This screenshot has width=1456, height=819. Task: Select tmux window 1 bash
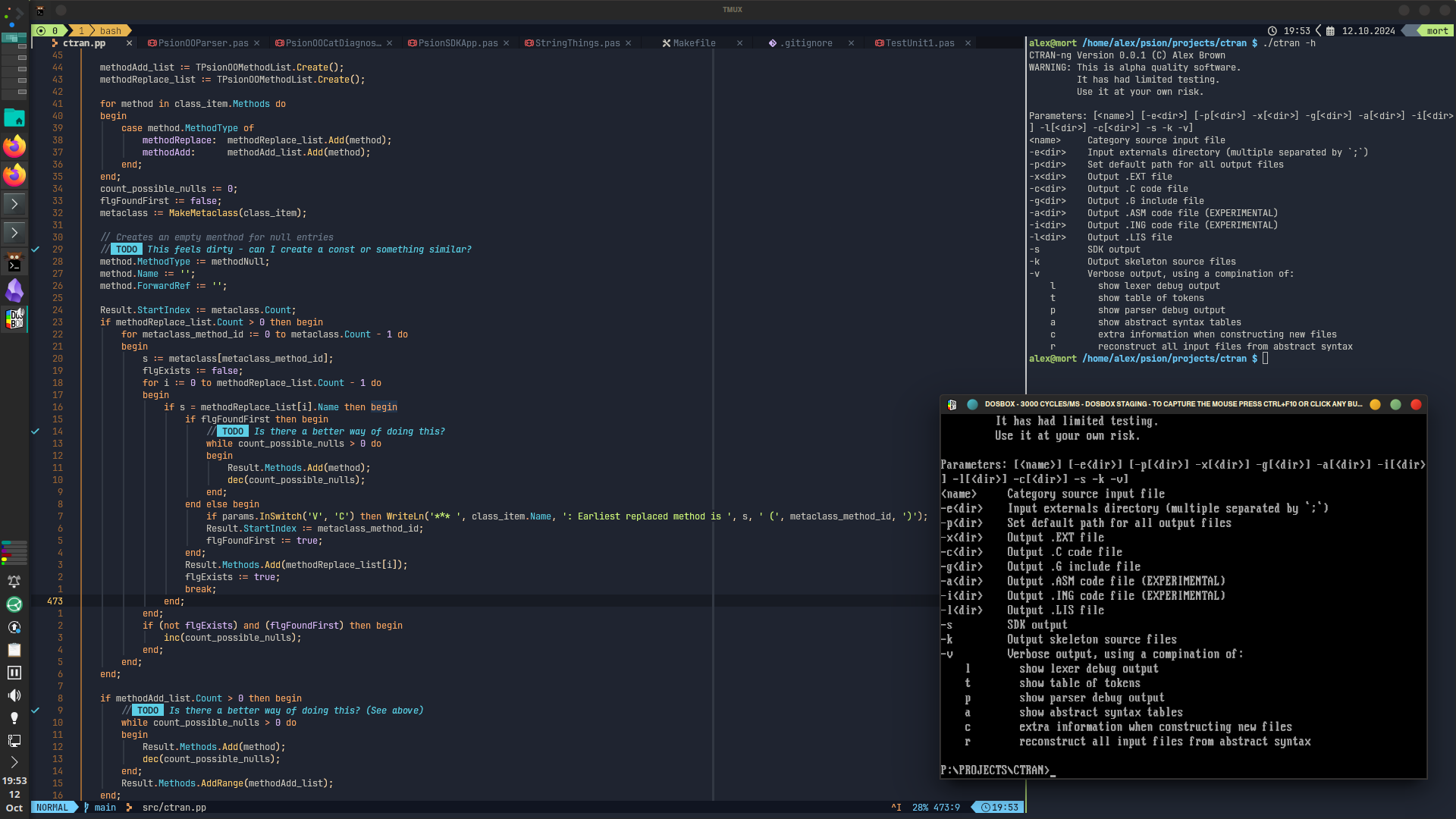coord(101,31)
